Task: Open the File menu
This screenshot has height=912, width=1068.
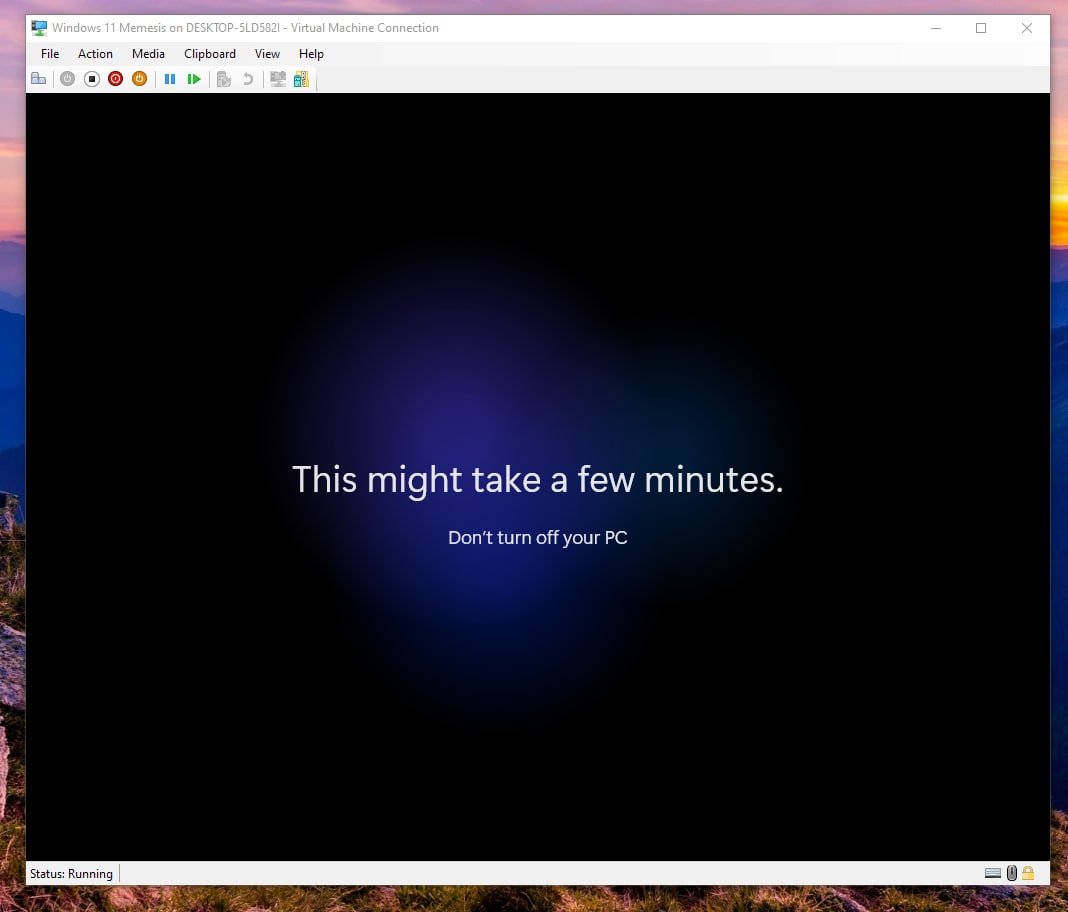Action: [50, 54]
